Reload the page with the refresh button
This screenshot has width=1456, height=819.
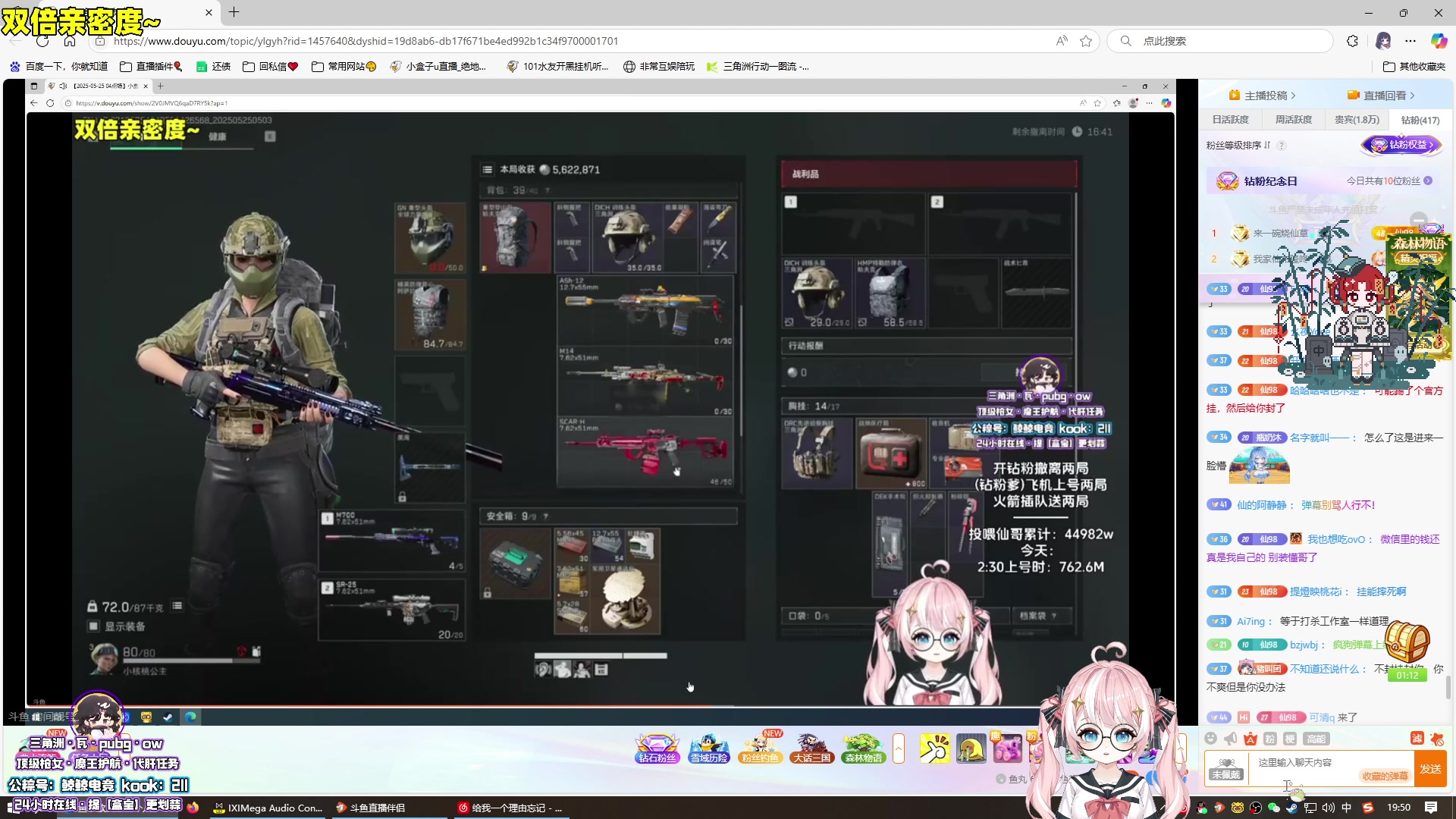pyautogui.click(x=42, y=41)
